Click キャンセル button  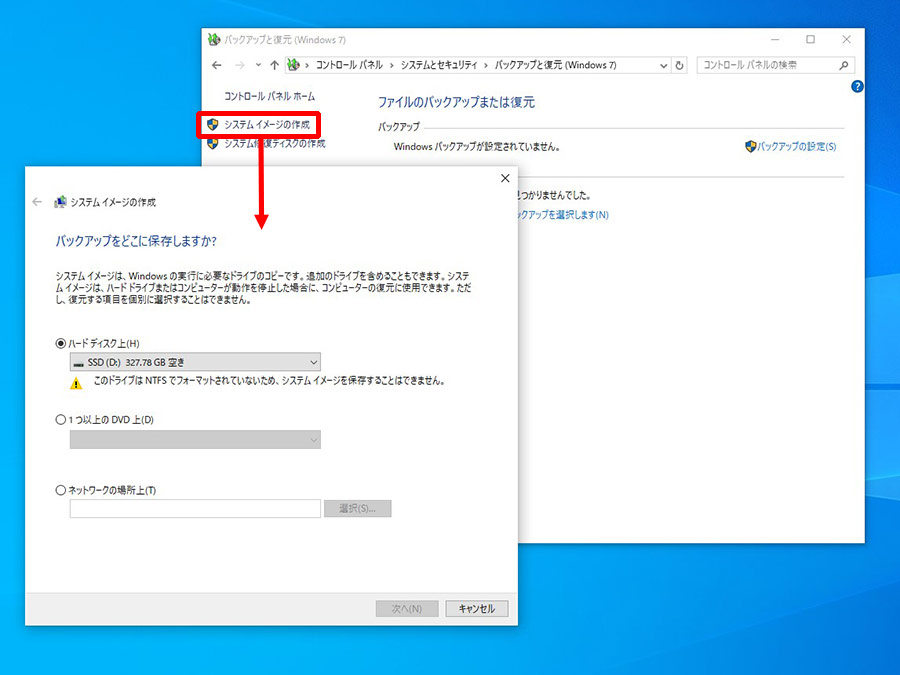click(477, 608)
